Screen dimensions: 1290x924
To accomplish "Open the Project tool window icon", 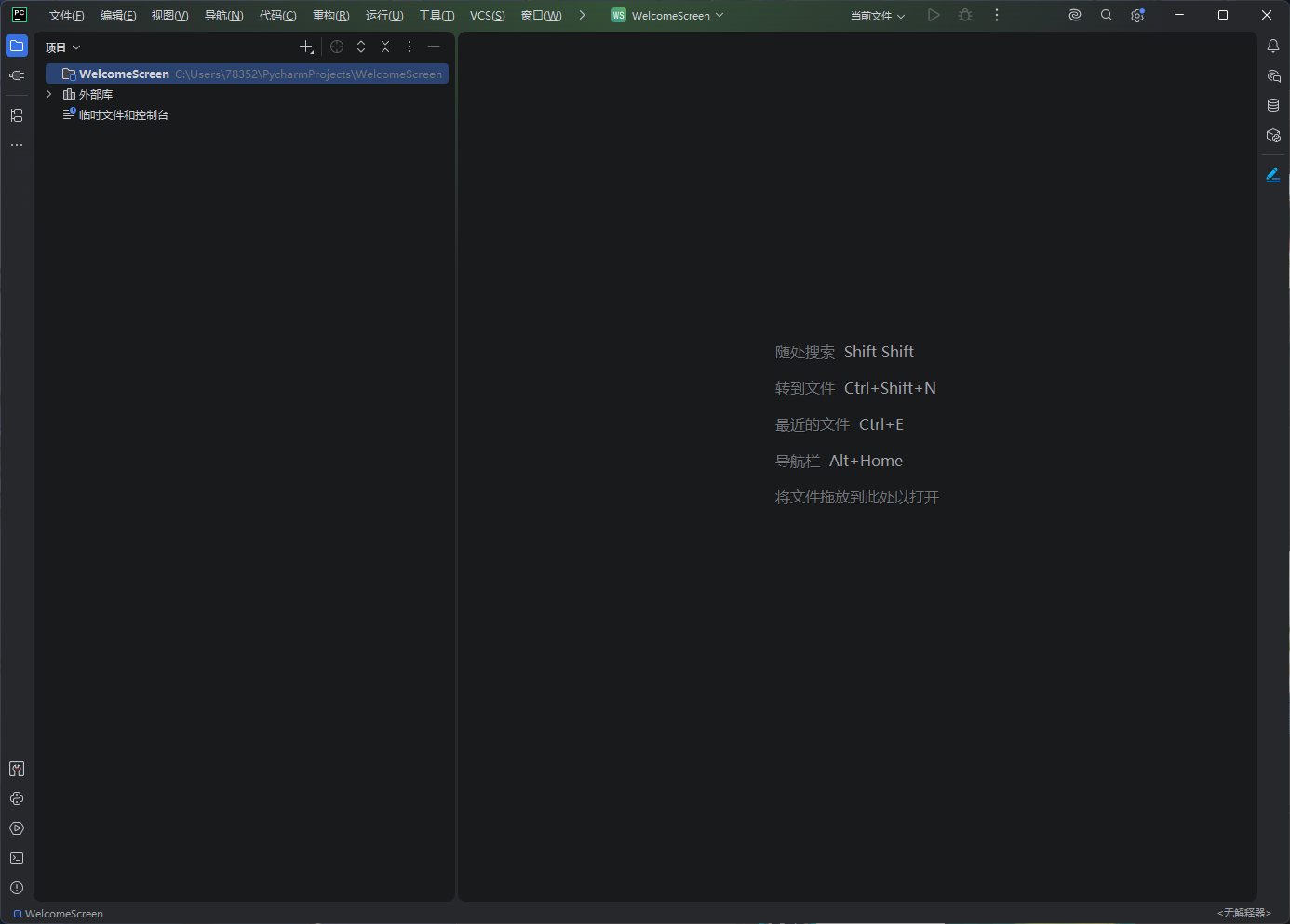I will [x=17, y=46].
